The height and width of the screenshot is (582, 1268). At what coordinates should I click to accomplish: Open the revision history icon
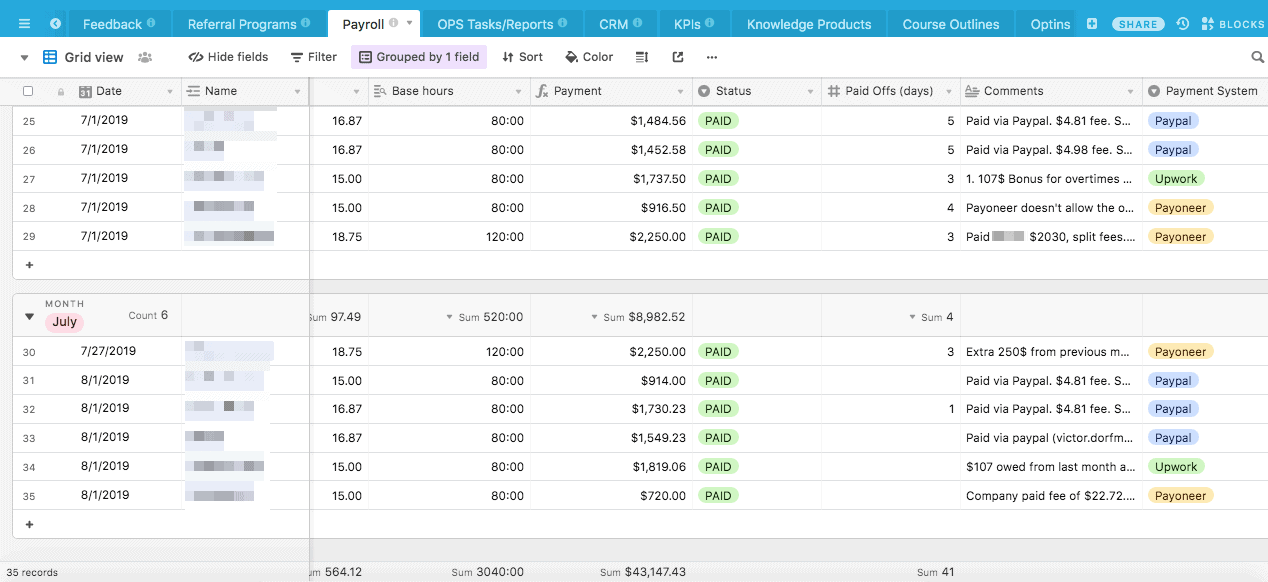[1183, 24]
